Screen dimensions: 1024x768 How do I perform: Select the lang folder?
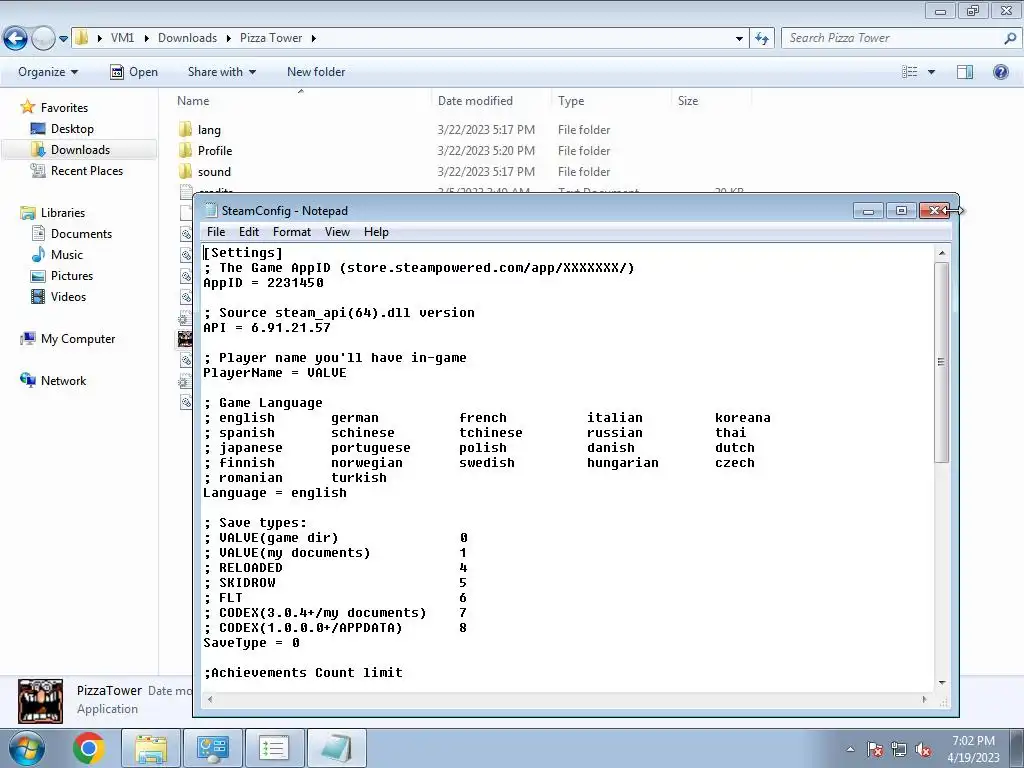click(209, 130)
